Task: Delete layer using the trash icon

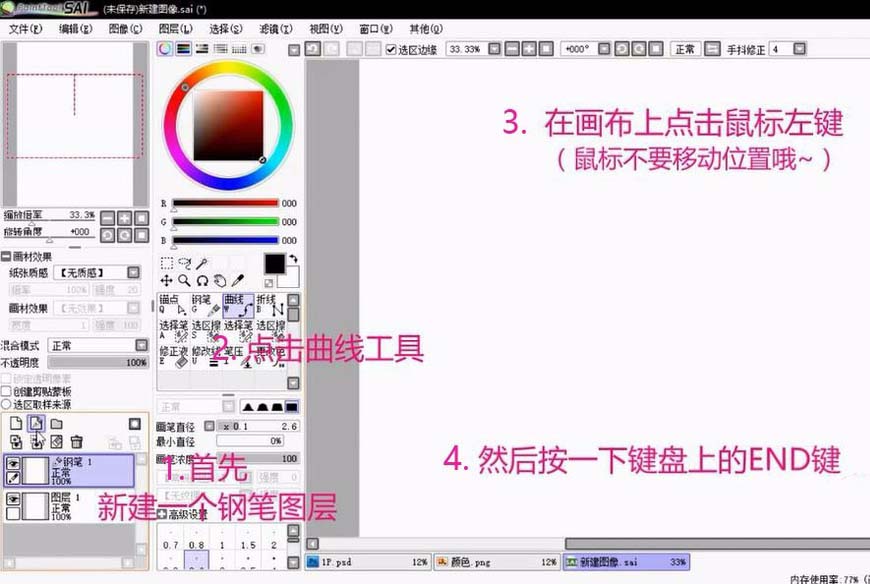Action: (x=76, y=442)
